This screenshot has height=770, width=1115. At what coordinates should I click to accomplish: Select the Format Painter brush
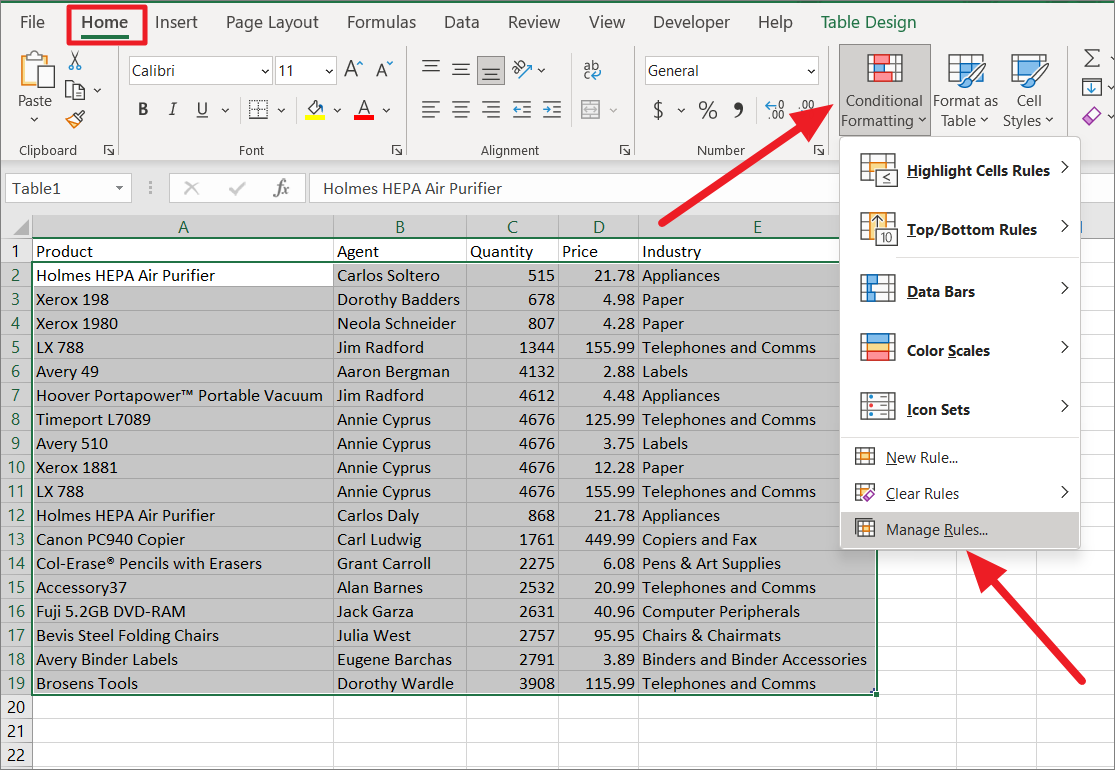point(75,119)
